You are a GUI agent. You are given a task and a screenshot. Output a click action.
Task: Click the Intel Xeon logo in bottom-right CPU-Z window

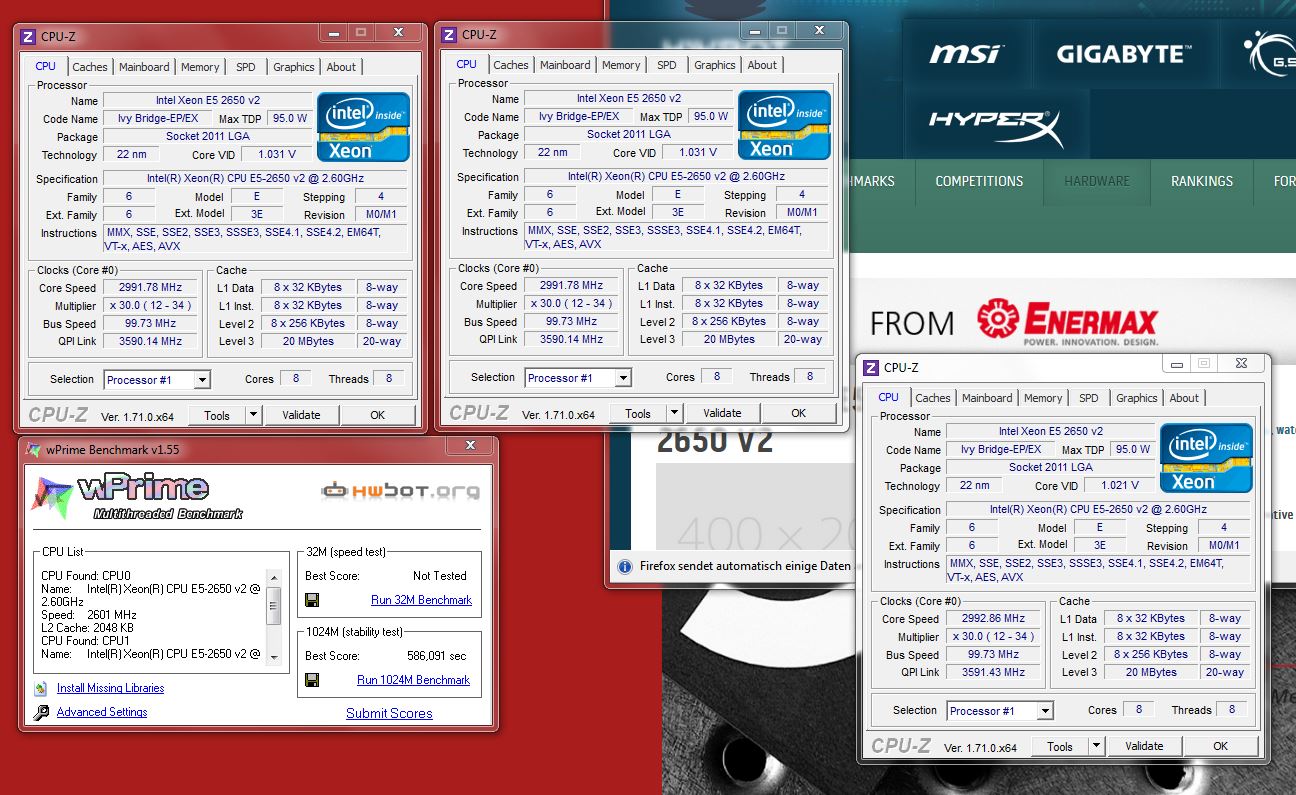pyautogui.click(x=1206, y=458)
